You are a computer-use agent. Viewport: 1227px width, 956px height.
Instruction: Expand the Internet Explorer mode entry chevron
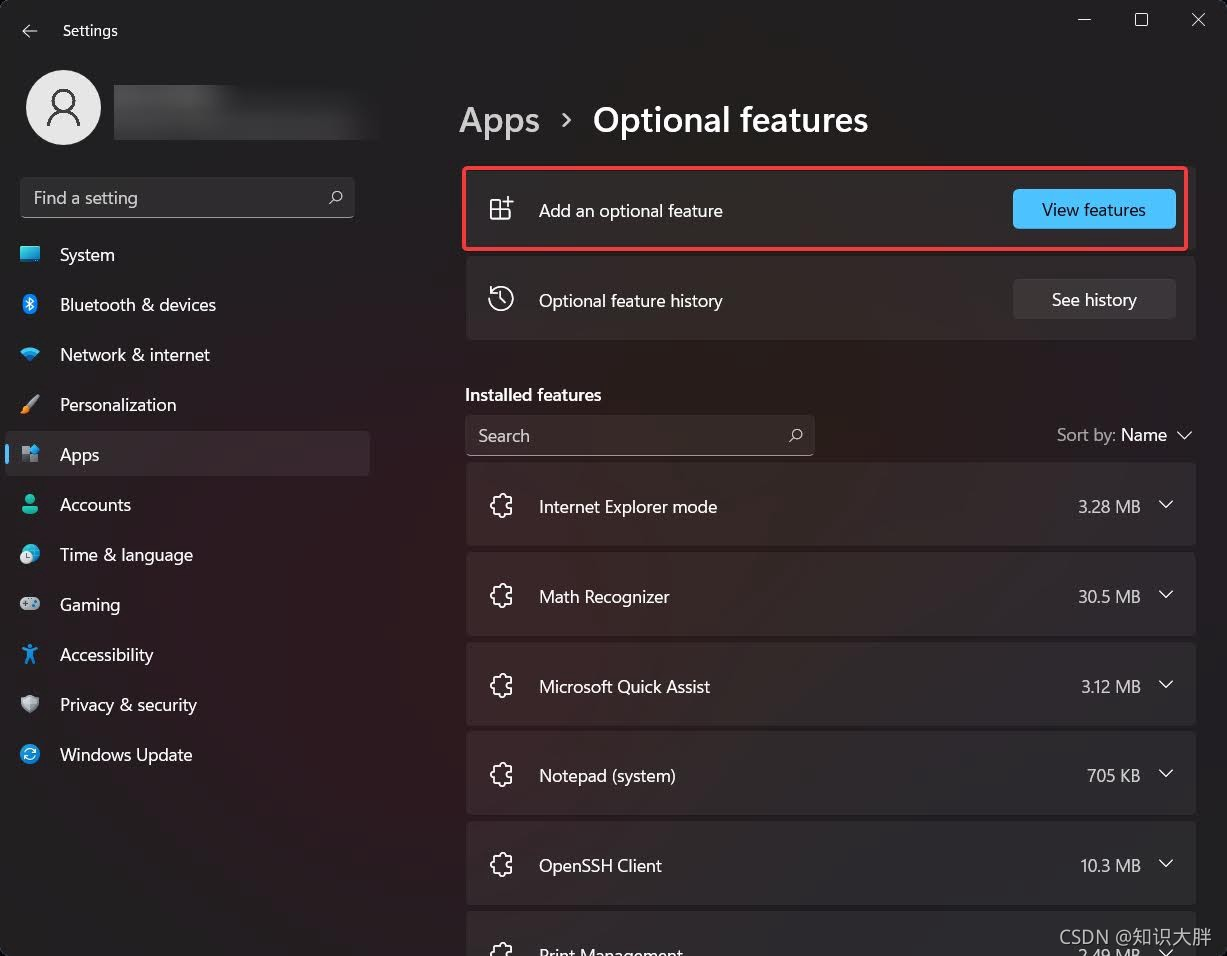1166,505
